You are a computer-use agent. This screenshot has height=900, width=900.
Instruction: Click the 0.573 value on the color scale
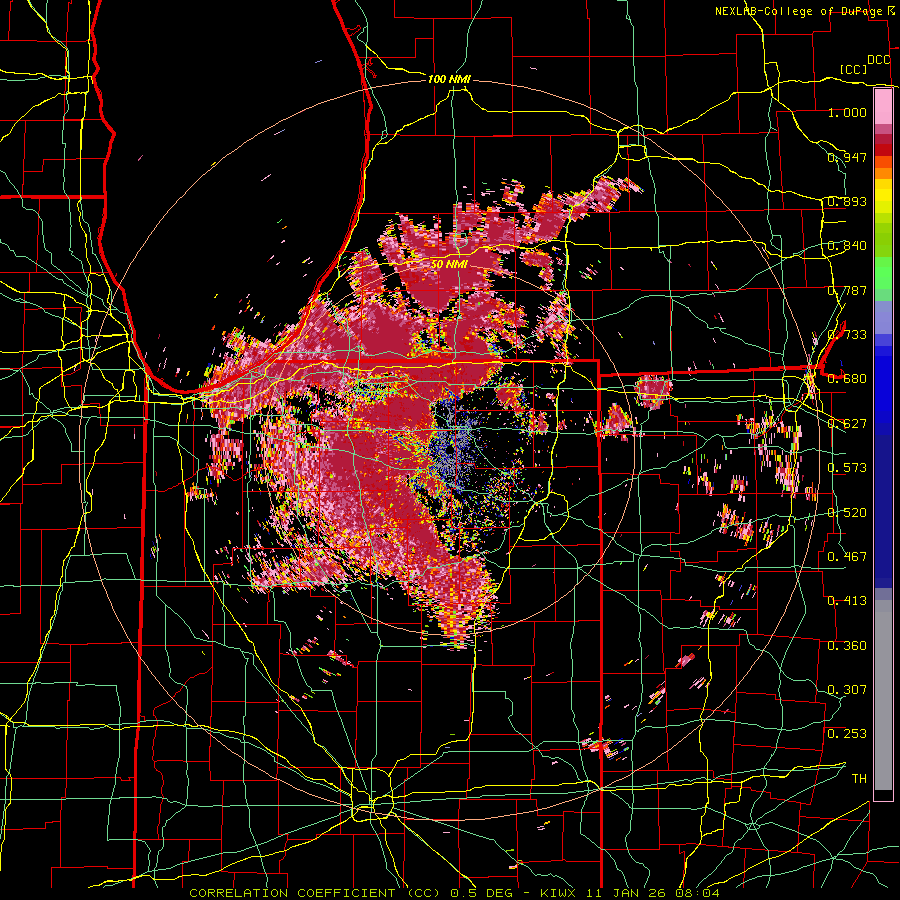(847, 468)
